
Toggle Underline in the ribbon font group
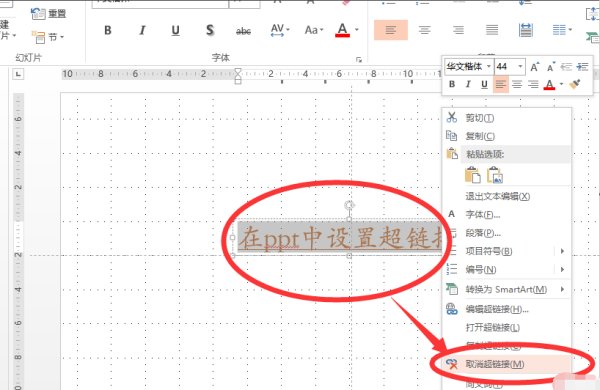click(176, 30)
